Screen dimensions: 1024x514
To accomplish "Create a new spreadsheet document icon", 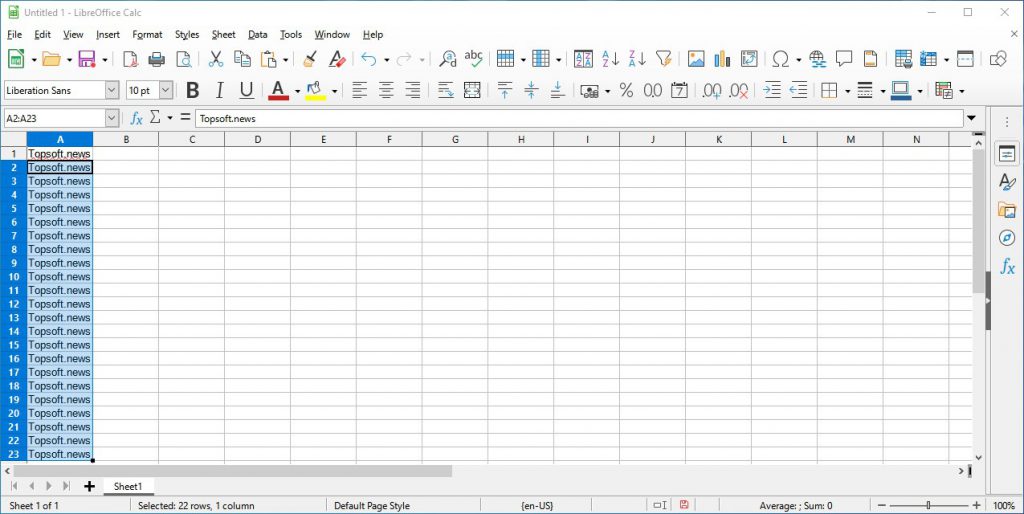I will pos(16,59).
